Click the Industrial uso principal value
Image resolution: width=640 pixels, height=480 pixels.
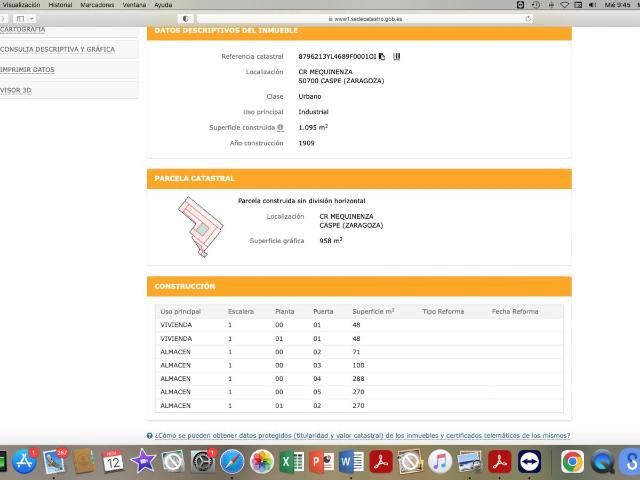point(313,112)
